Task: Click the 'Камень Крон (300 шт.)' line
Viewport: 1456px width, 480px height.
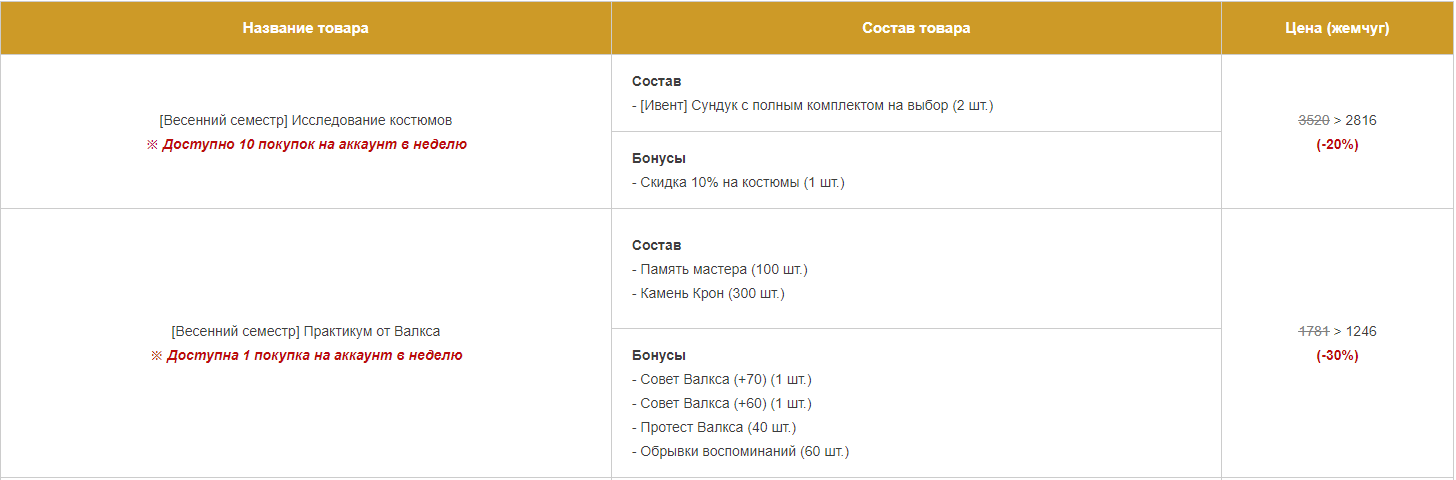Action: (x=708, y=293)
